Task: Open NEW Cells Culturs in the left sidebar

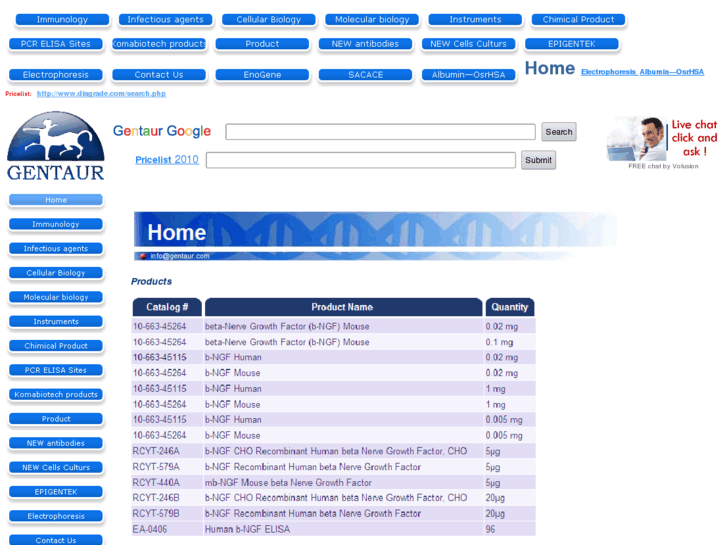Action: click(x=56, y=468)
